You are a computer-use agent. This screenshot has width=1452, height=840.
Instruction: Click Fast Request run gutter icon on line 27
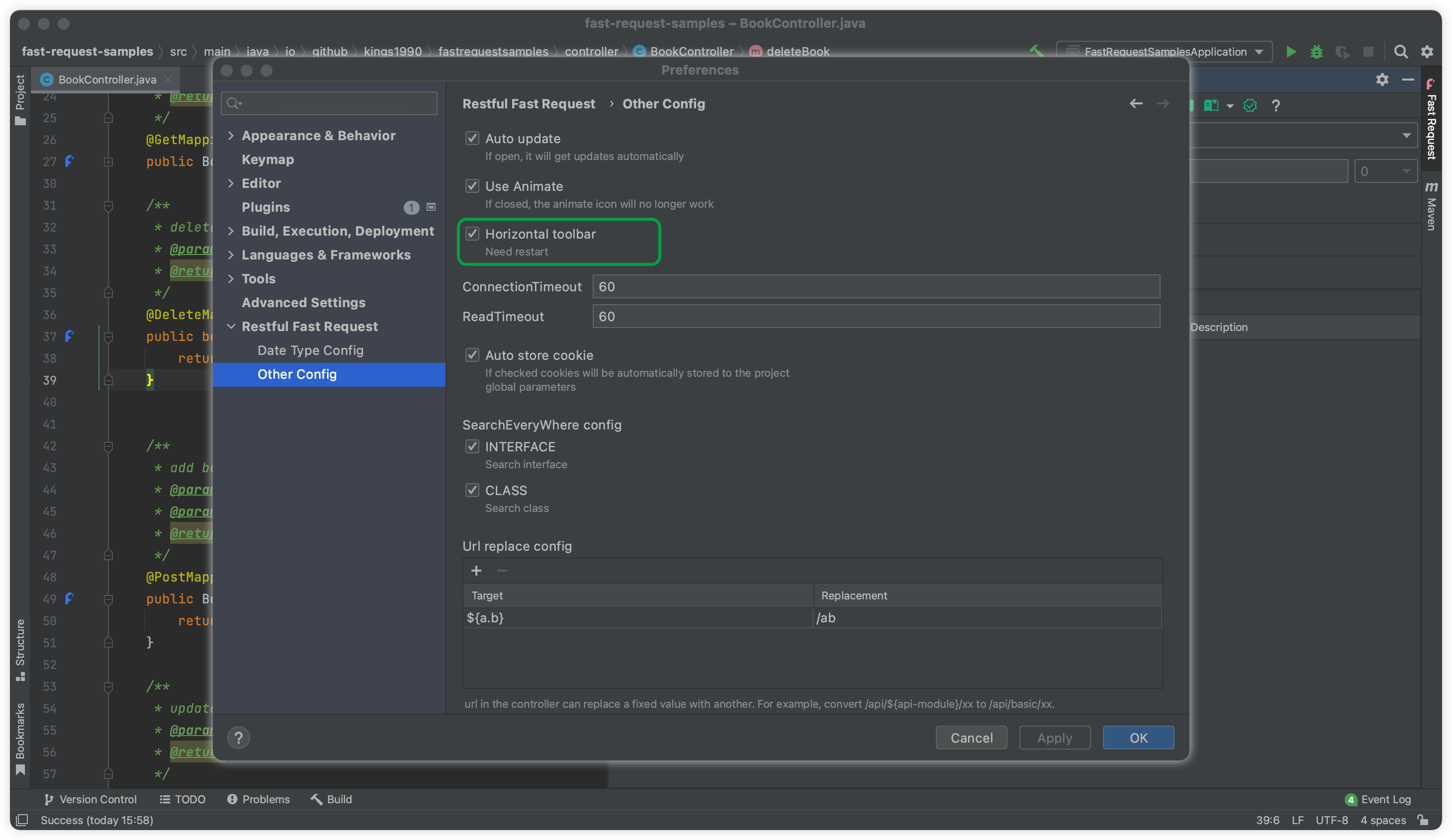pos(69,162)
